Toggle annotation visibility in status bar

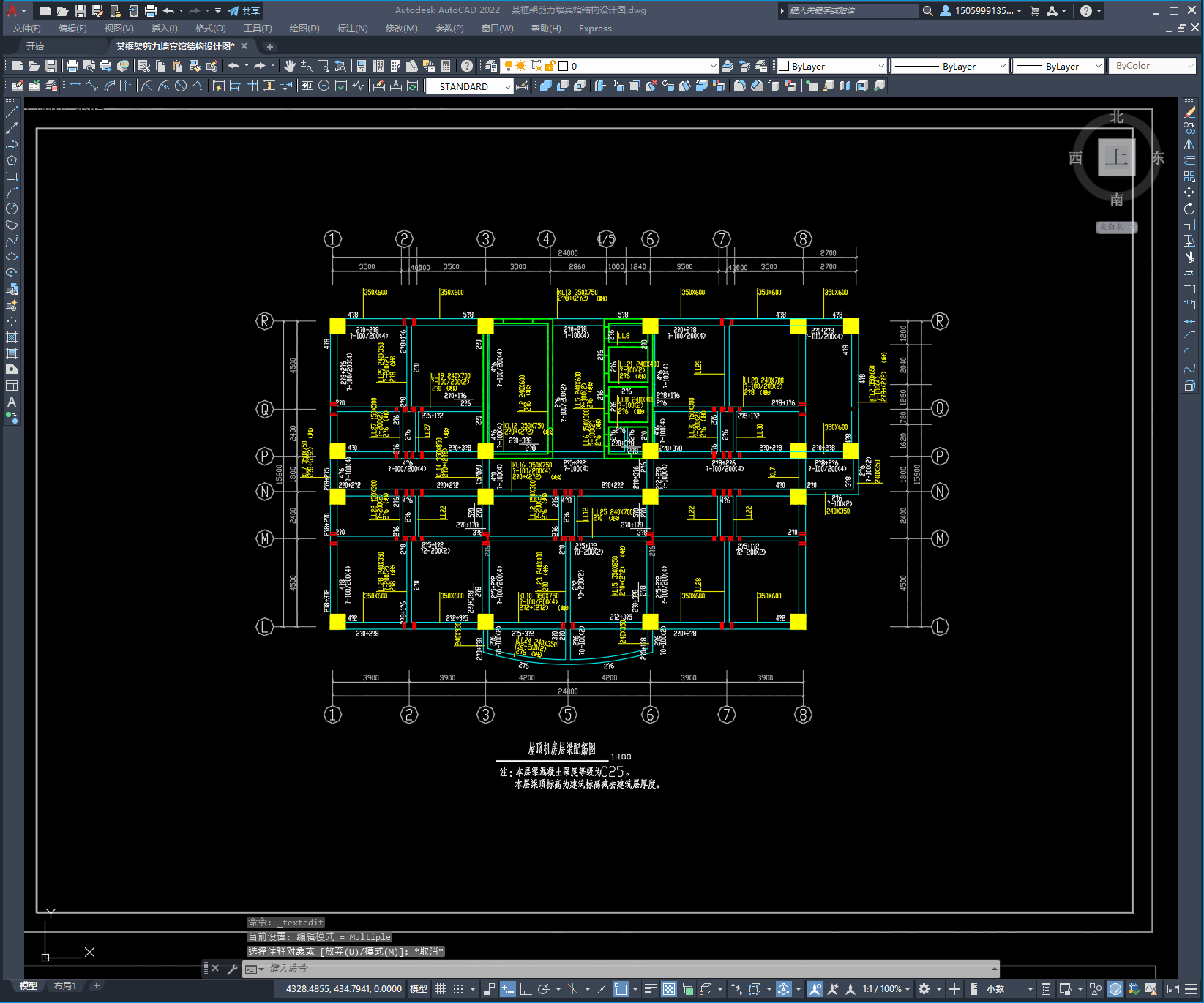point(815,989)
